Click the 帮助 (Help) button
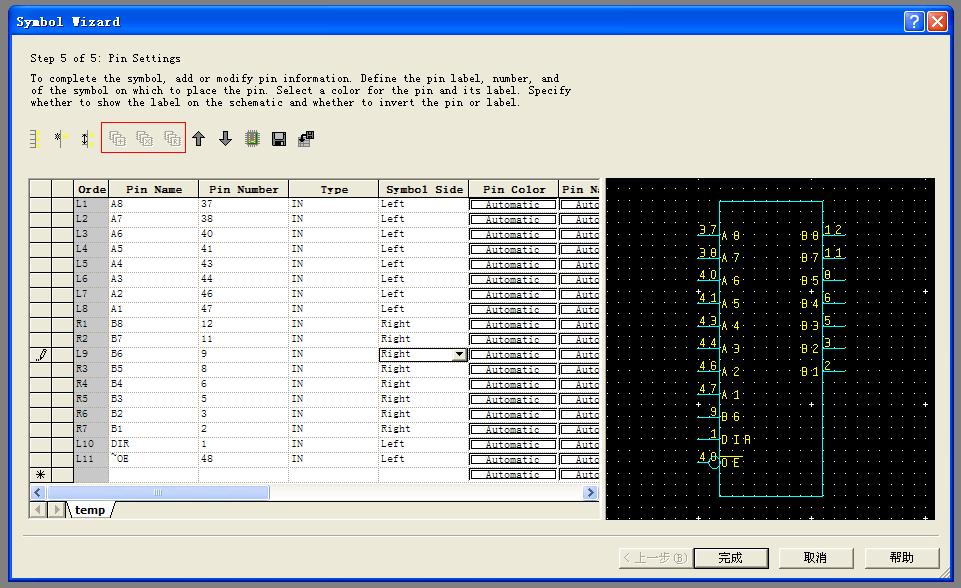Viewport: 961px width, 588px height. click(x=901, y=557)
